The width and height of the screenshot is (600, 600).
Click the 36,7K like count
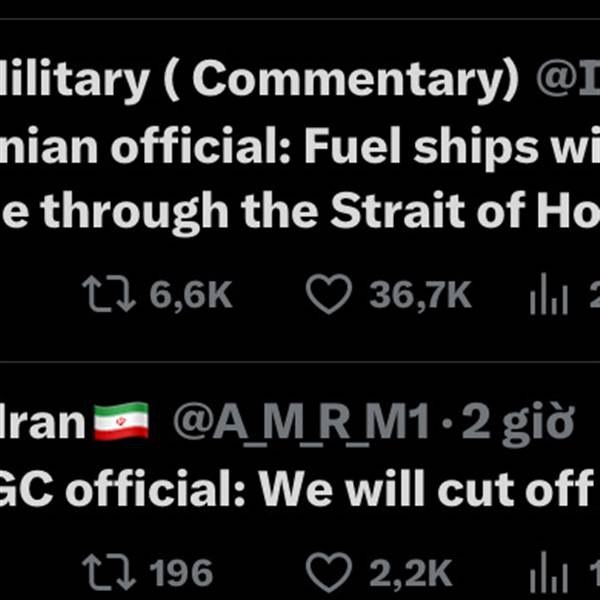(420, 295)
